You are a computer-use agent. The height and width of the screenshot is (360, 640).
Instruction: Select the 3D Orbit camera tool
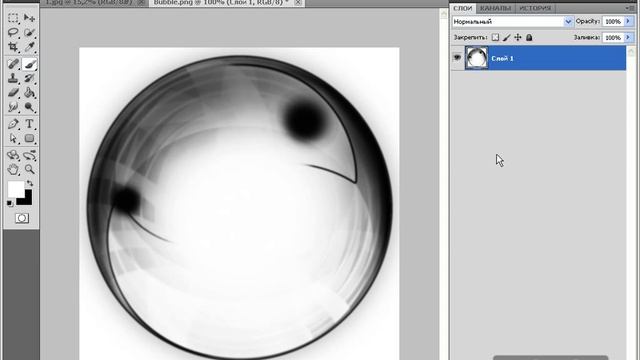(x=29, y=155)
